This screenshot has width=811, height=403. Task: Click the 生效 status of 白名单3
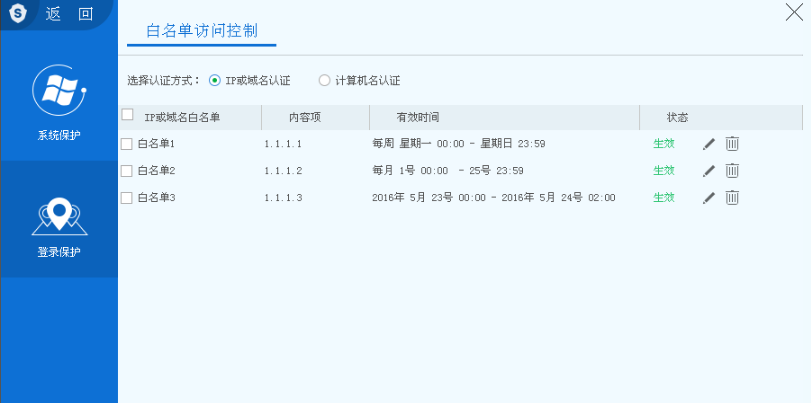coord(663,198)
